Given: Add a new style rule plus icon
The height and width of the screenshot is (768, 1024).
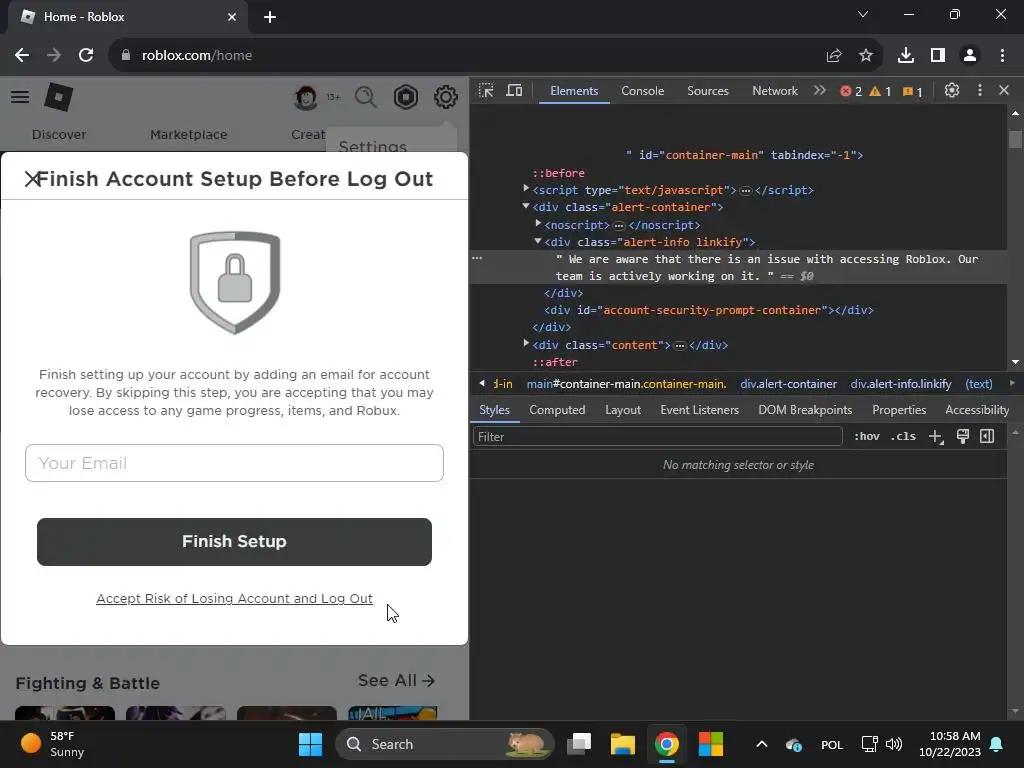Looking at the screenshot, I should tap(936, 437).
